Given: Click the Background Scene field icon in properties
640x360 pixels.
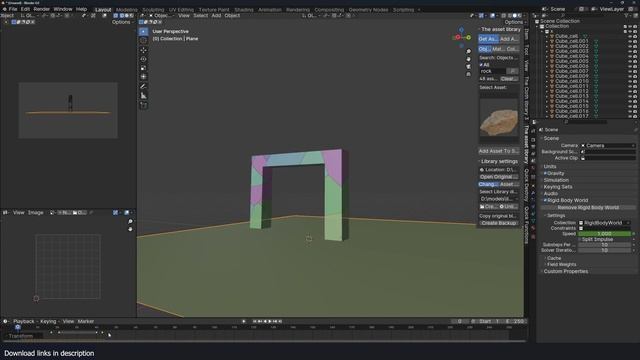Looking at the screenshot, I should [x=582, y=152].
